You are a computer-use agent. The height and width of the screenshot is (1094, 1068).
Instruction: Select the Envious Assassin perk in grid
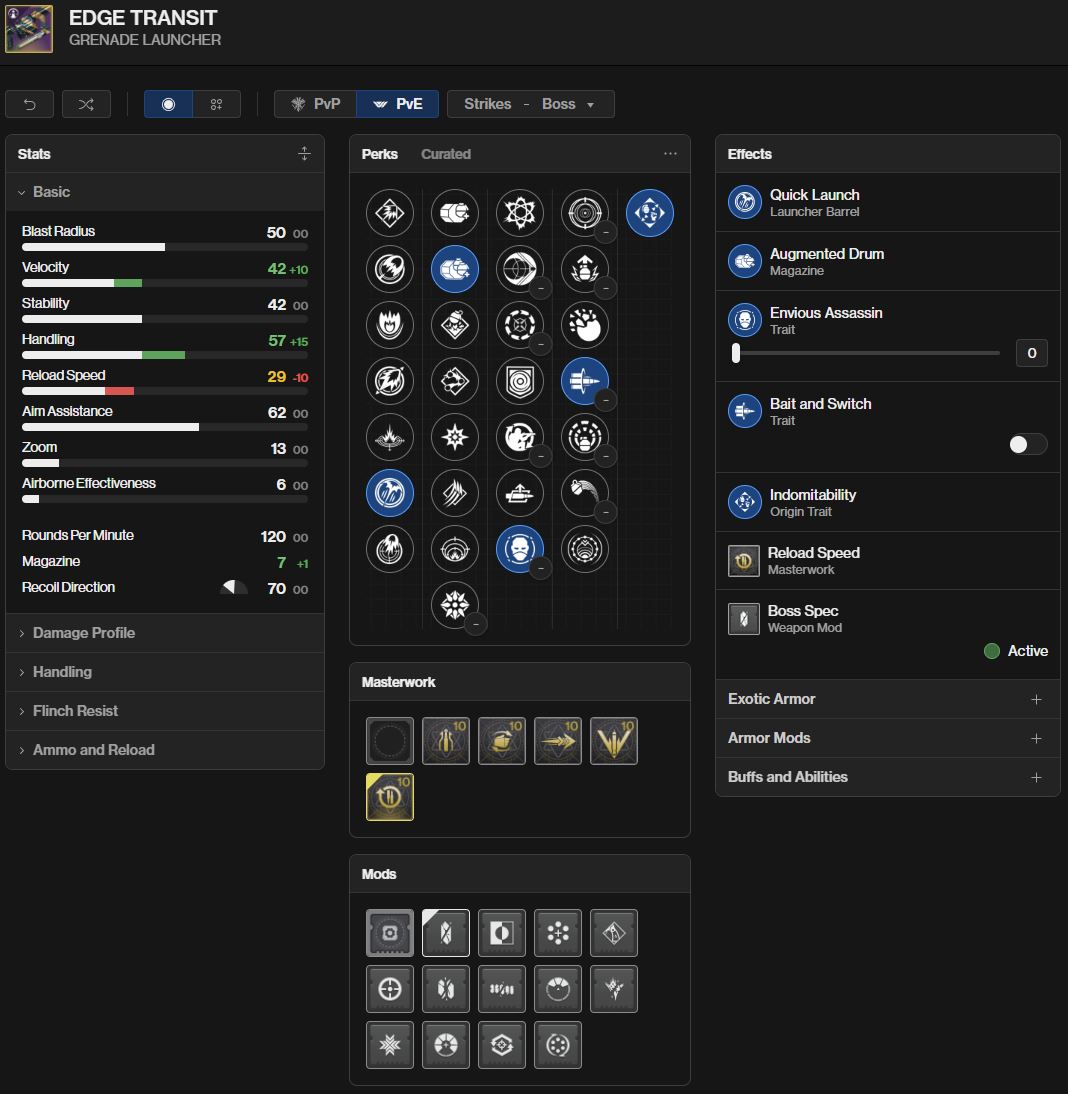(x=520, y=549)
